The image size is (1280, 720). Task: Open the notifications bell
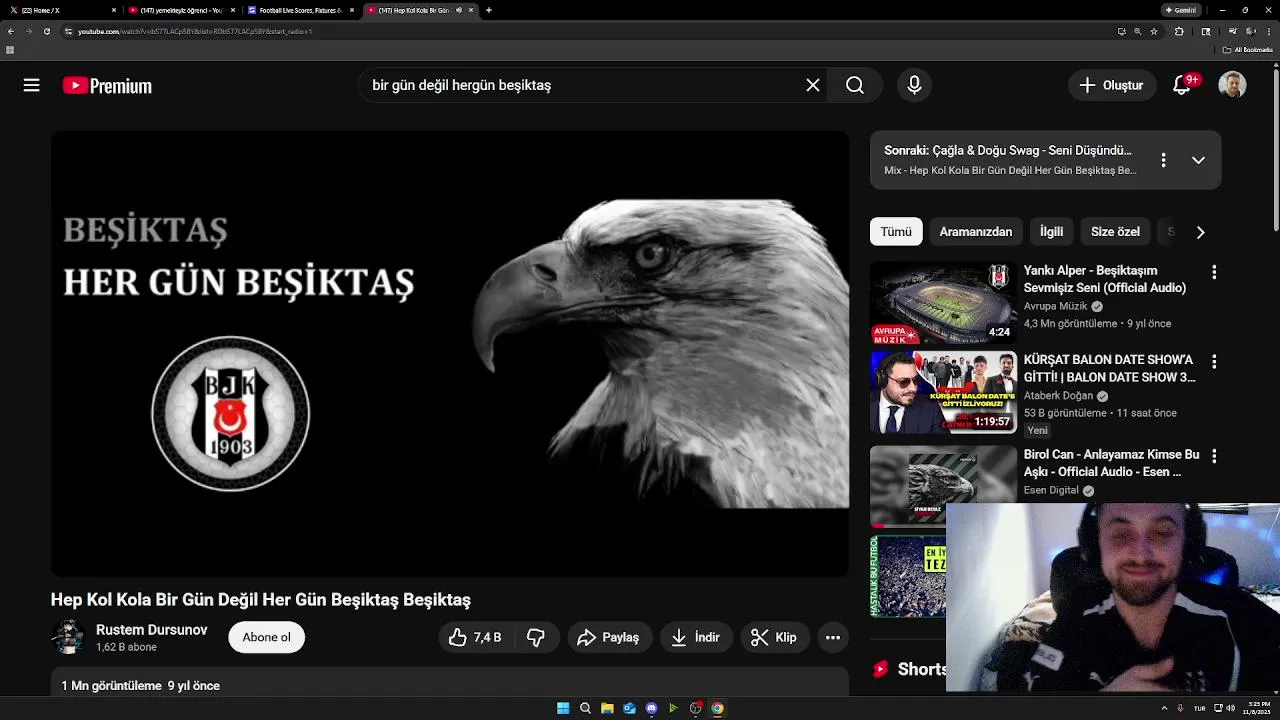pos(1182,86)
